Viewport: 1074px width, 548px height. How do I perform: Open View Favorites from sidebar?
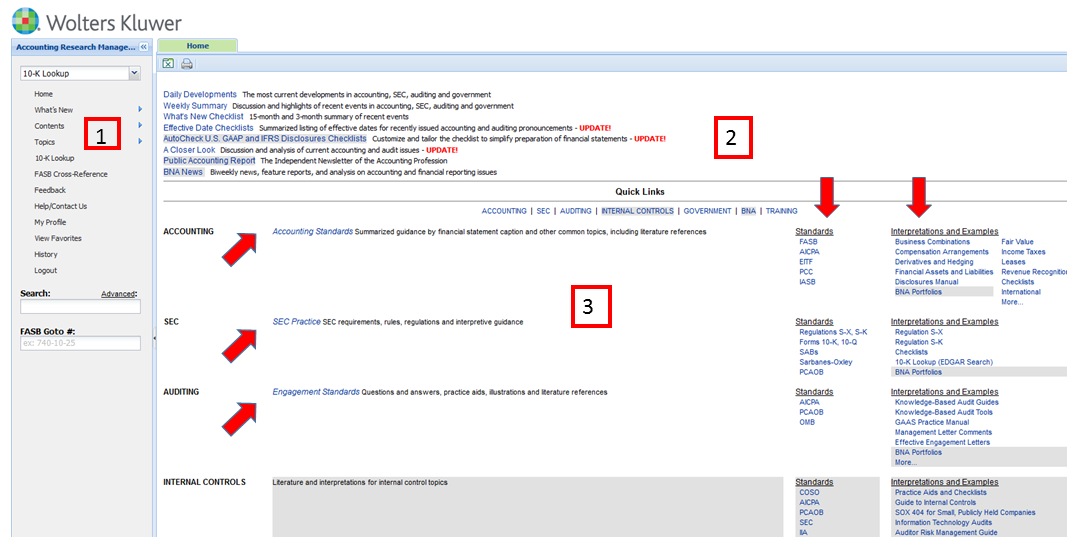tap(58, 238)
